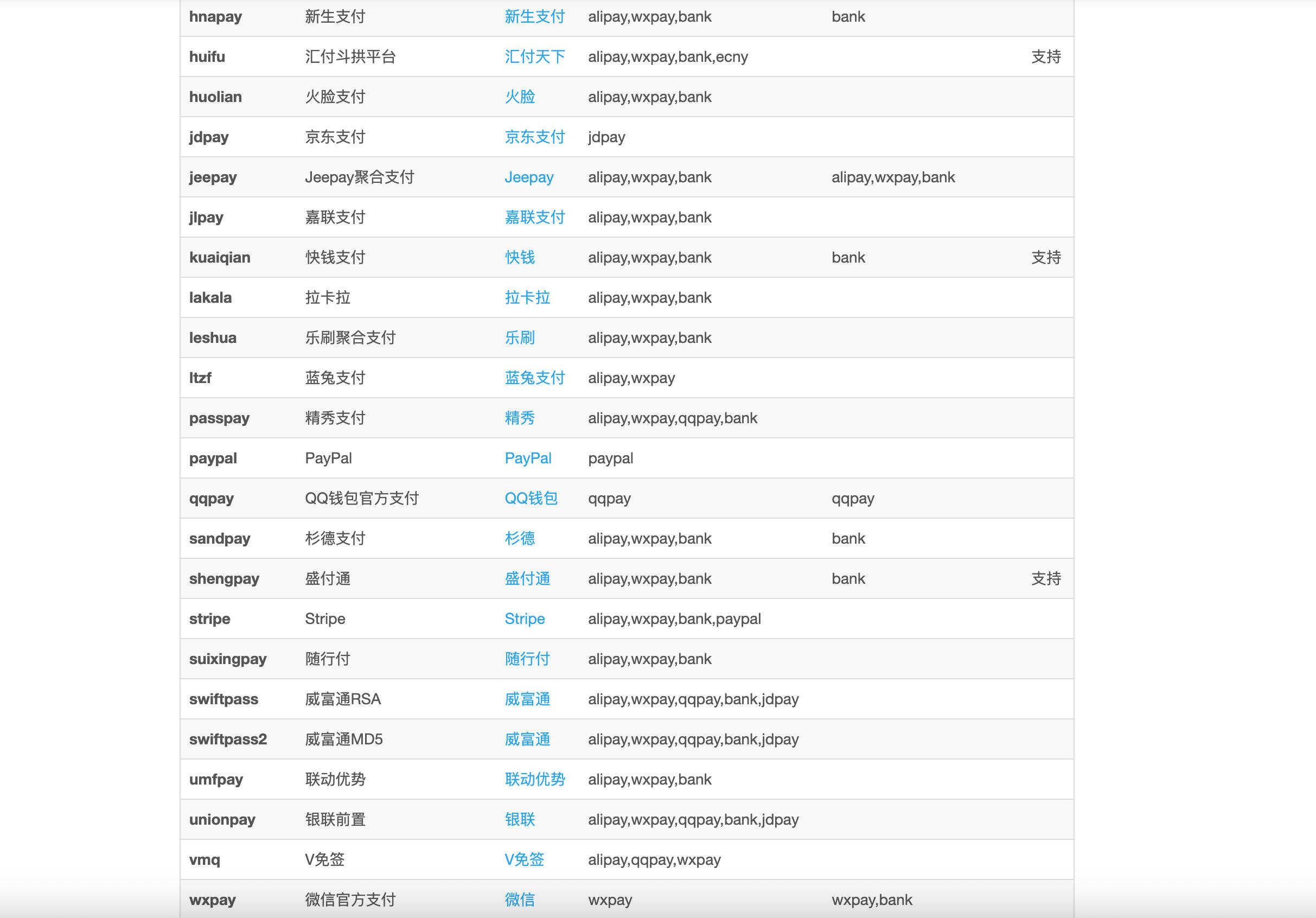Click the 银联 link in unionpay row
The height and width of the screenshot is (918, 1316).
[x=519, y=819]
